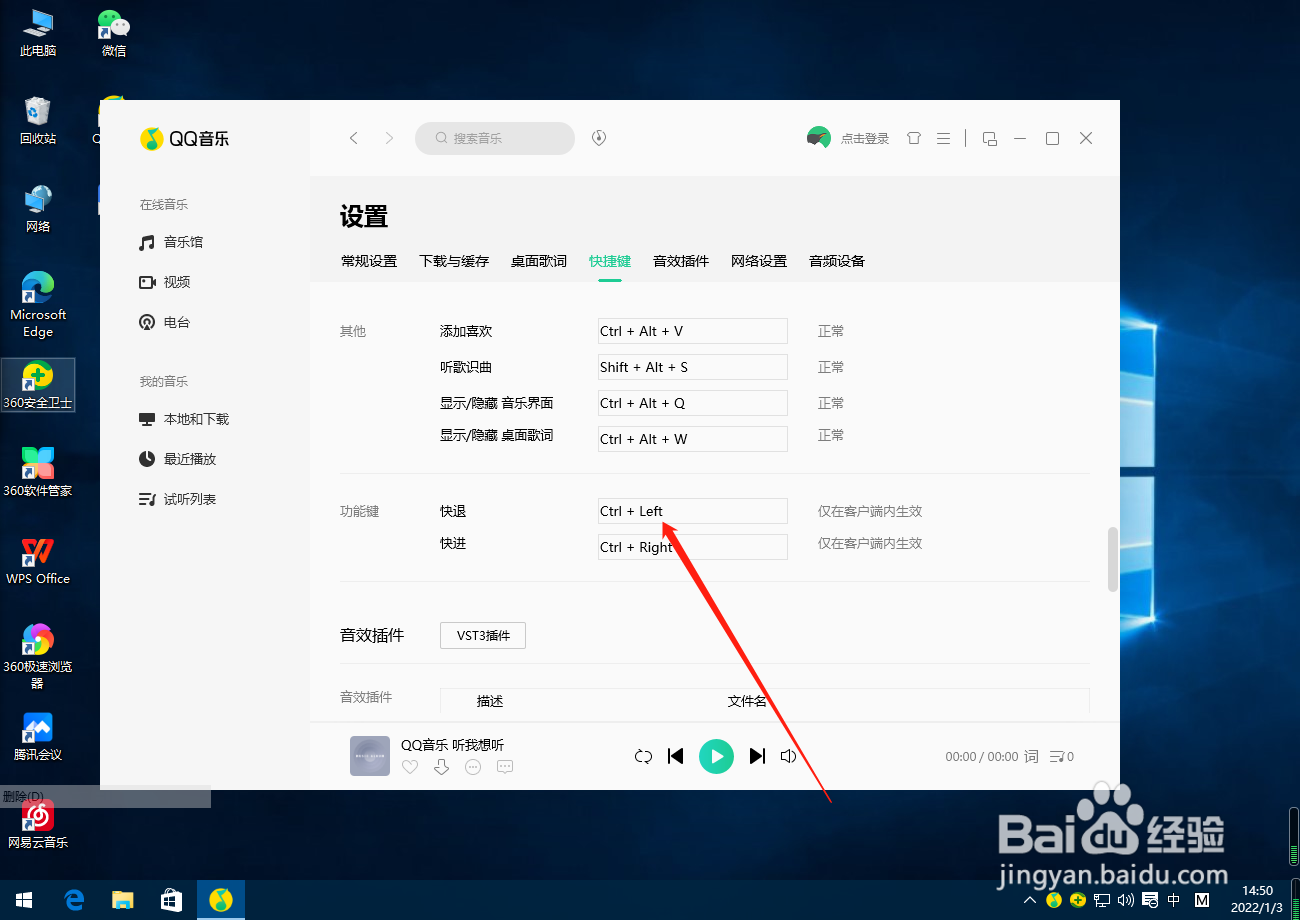
Task: Click the 快退 Ctrl + Left field
Action: [693, 511]
